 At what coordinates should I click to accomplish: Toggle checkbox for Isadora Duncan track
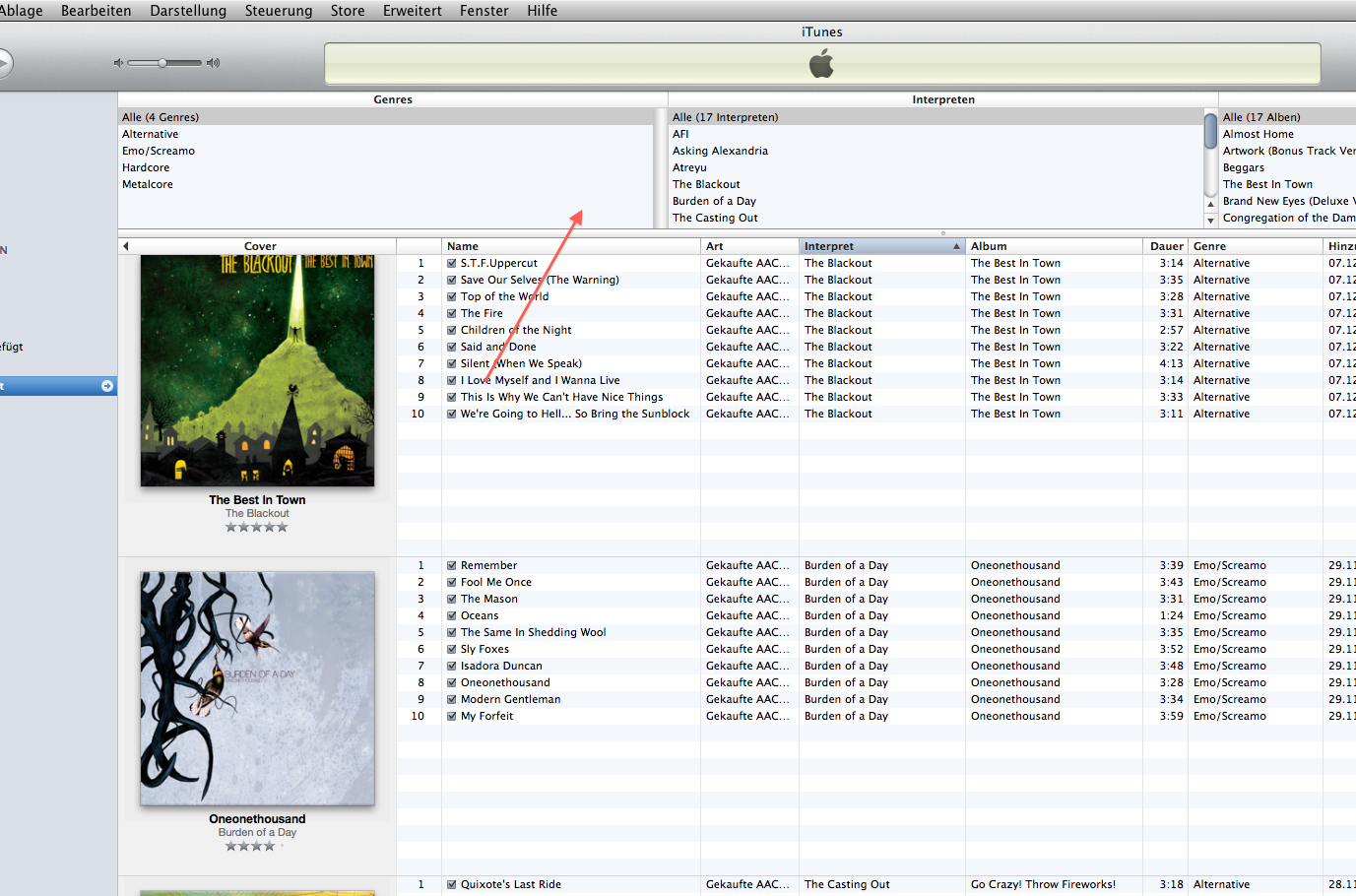[451, 667]
